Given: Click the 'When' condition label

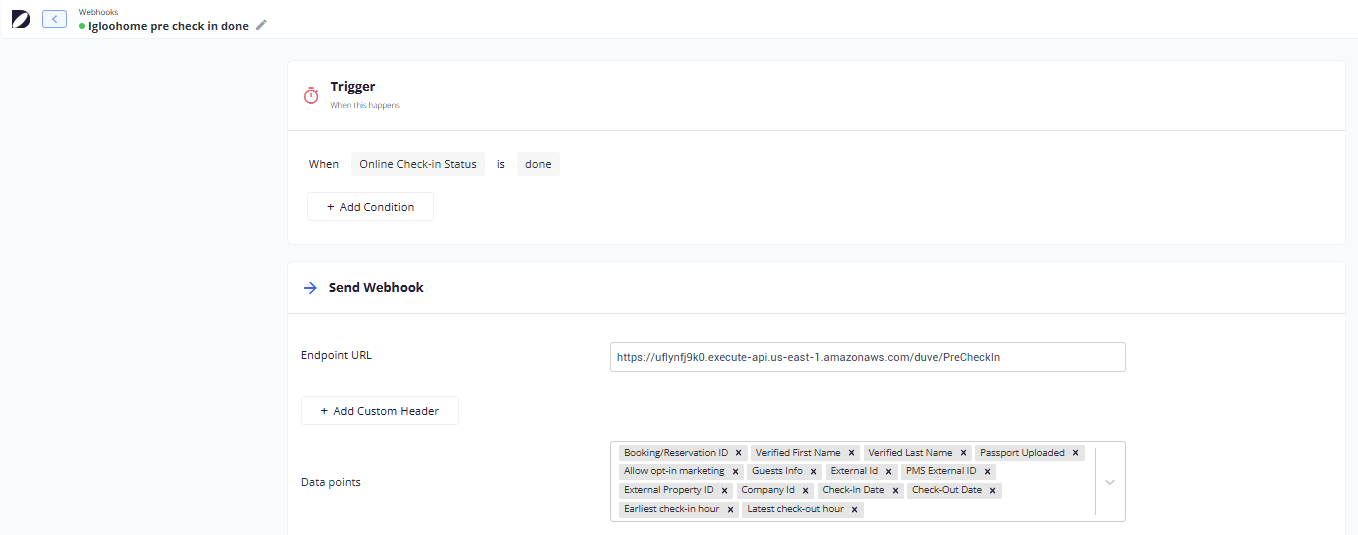Looking at the screenshot, I should (x=324, y=164).
